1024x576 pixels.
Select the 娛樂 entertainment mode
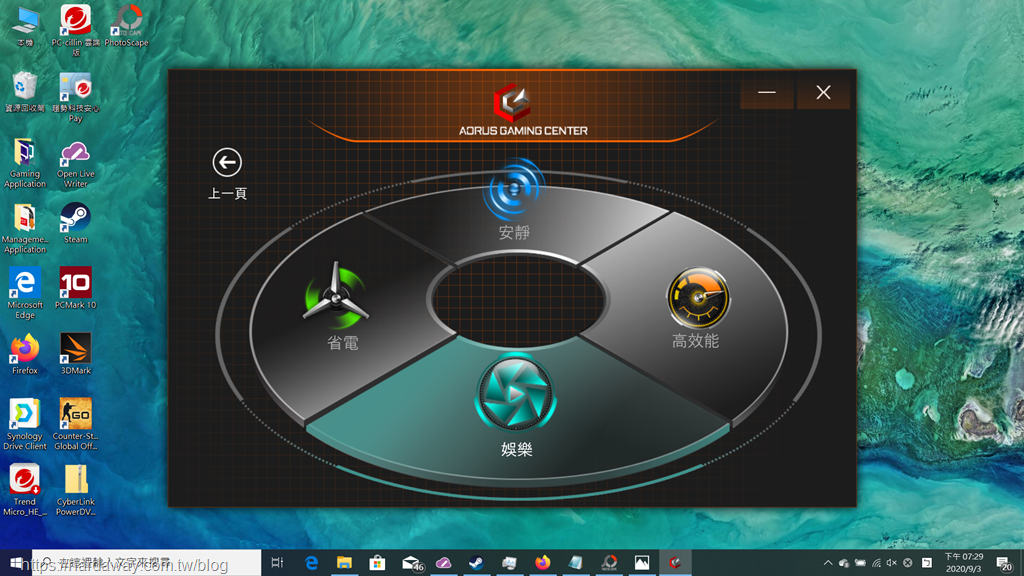[x=516, y=405]
